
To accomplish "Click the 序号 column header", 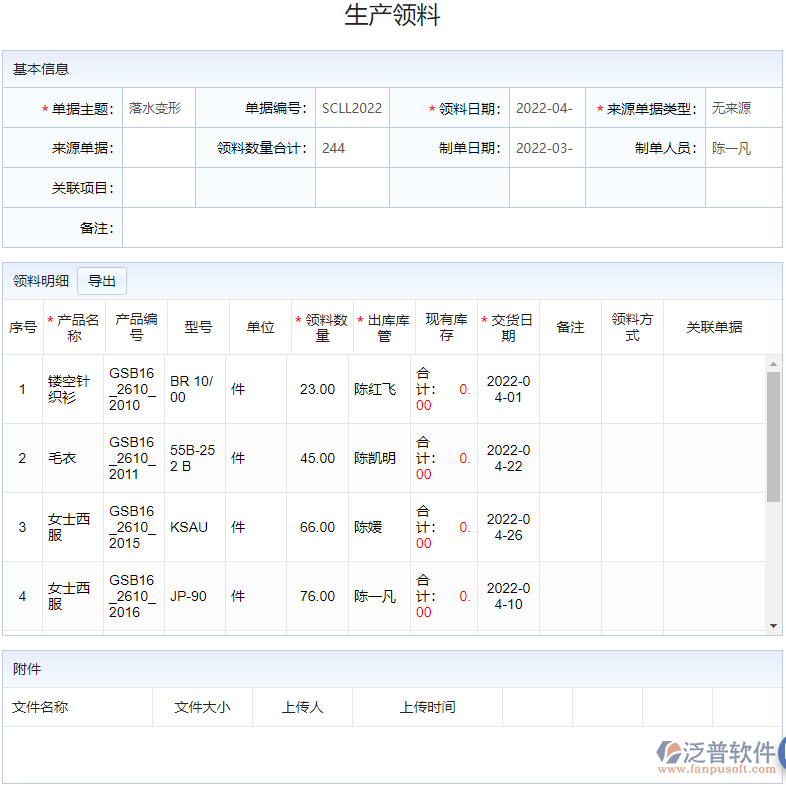I will click(x=23, y=327).
